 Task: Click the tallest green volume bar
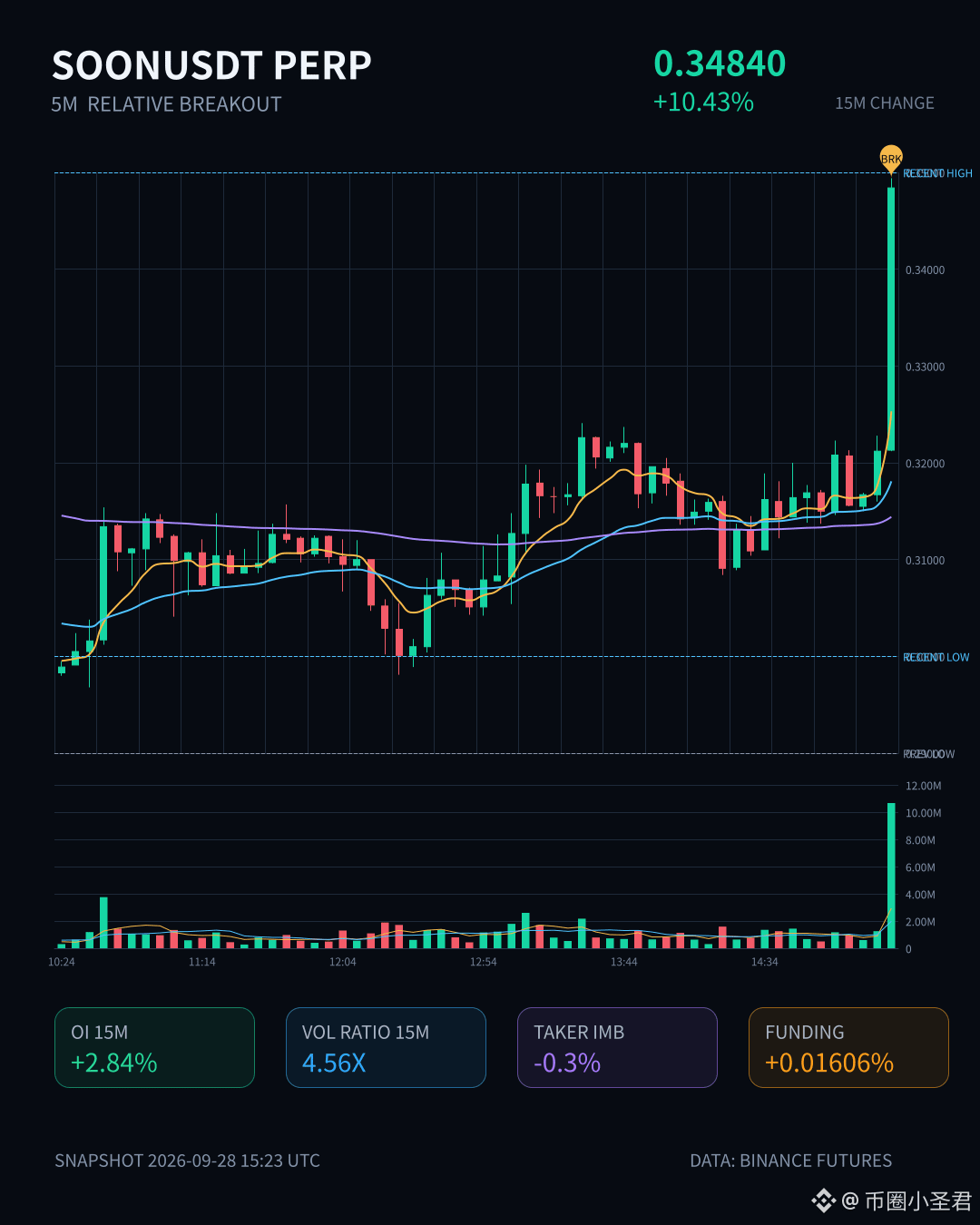pos(891,876)
